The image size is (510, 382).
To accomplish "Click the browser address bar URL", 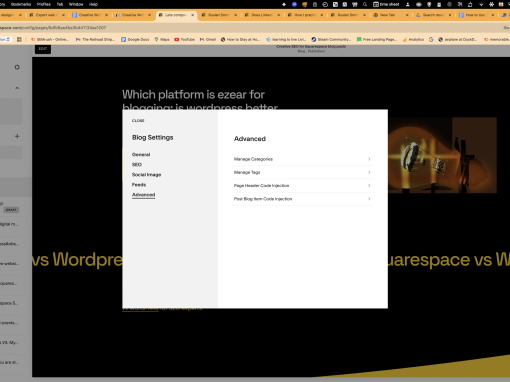I will click(53, 28).
